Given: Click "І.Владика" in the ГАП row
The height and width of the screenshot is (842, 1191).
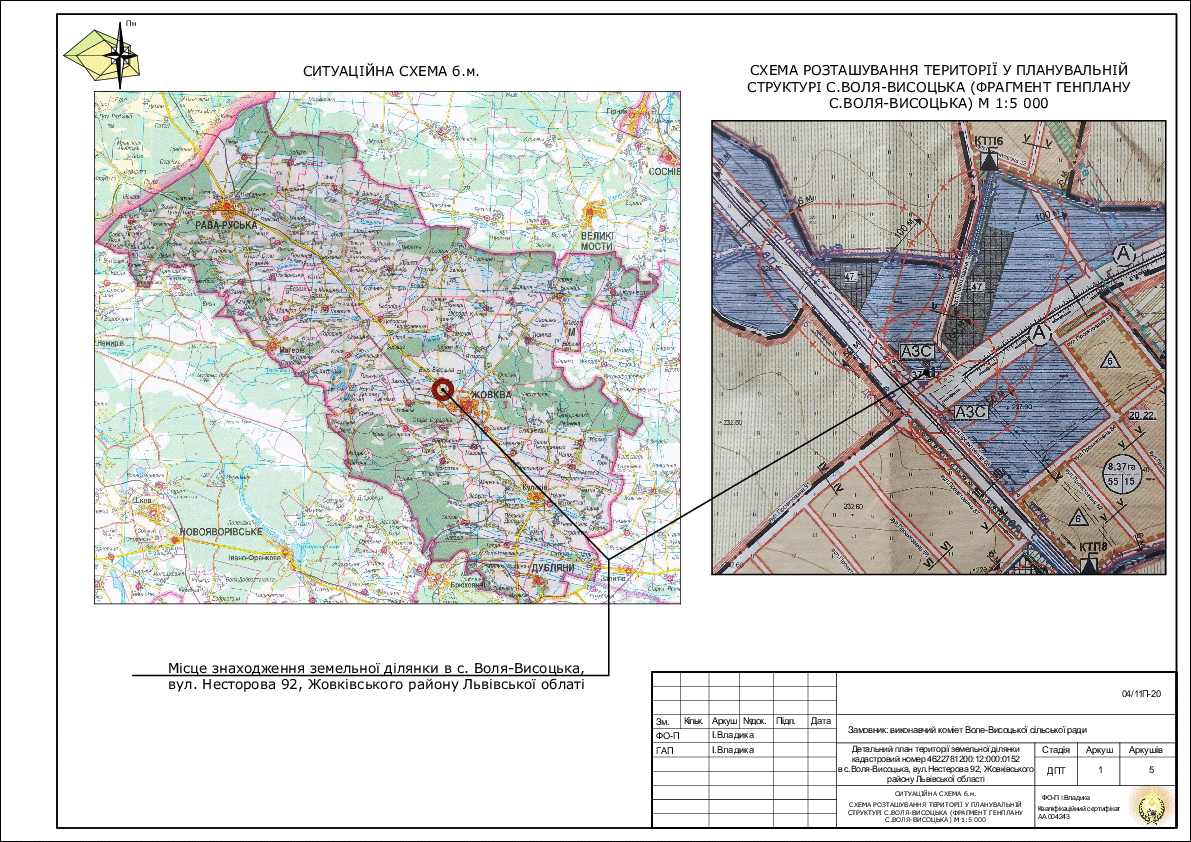Looking at the screenshot, I should [x=733, y=750].
